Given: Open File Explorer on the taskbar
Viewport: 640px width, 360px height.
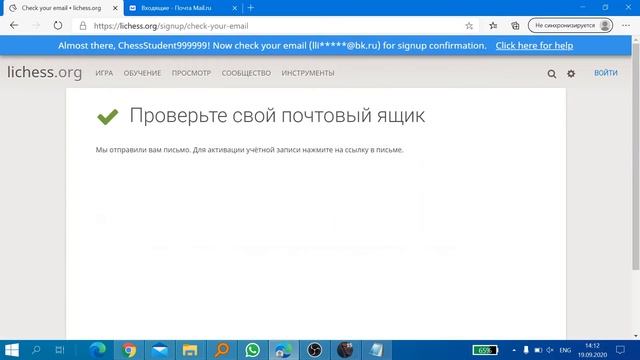Looking at the screenshot, I should click(x=190, y=350).
